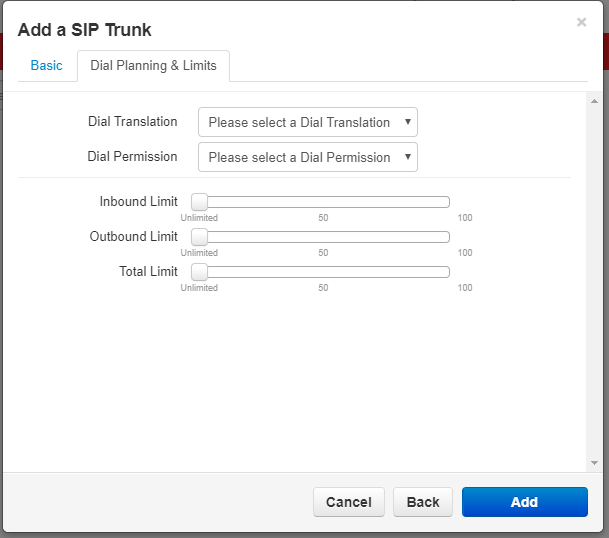The image size is (609, 538).
Task: Set Inbound Limit slider to 50 mark
Action: (323, 202)
